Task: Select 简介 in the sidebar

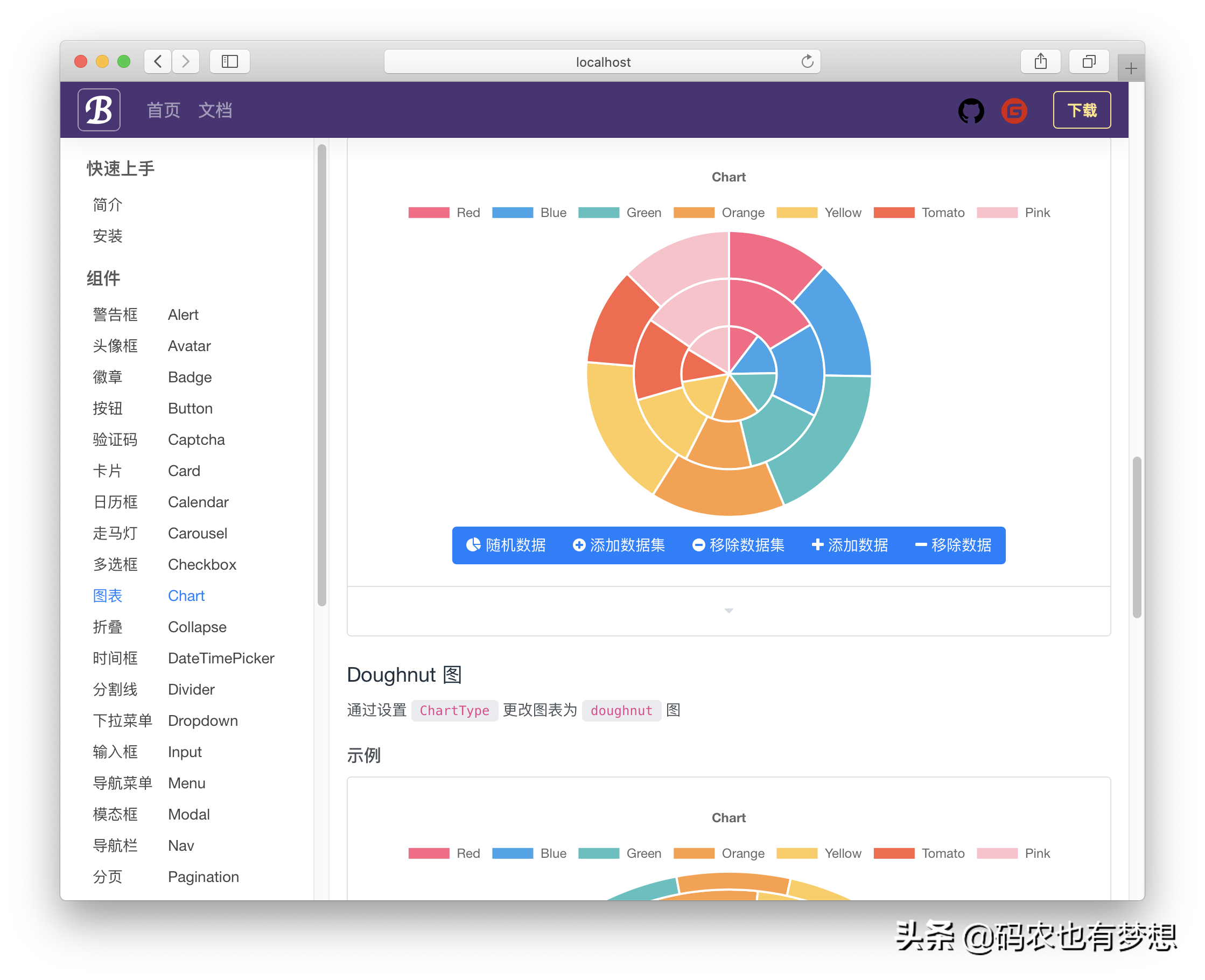Action: coord(107,205)
